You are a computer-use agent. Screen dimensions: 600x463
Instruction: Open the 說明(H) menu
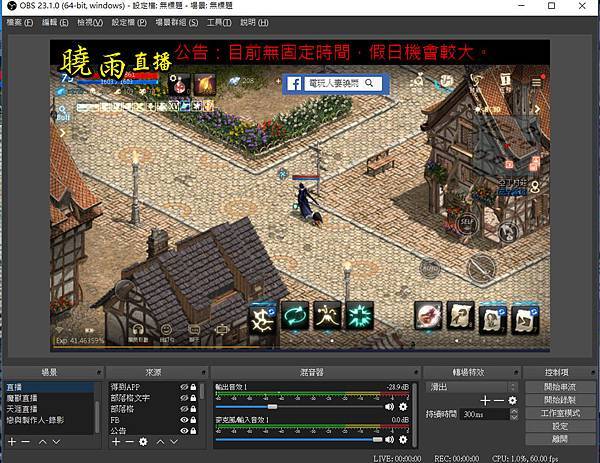254,23
